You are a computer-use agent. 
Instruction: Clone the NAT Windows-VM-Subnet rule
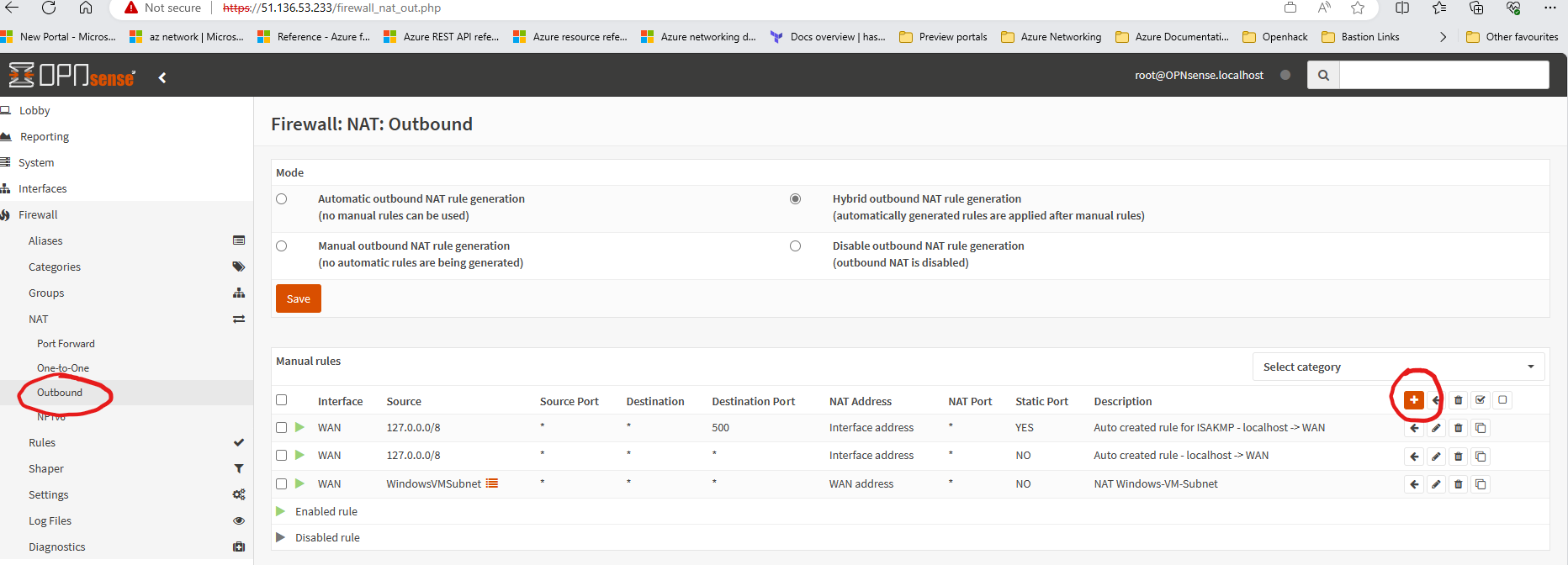click(x=1481, y=484)
